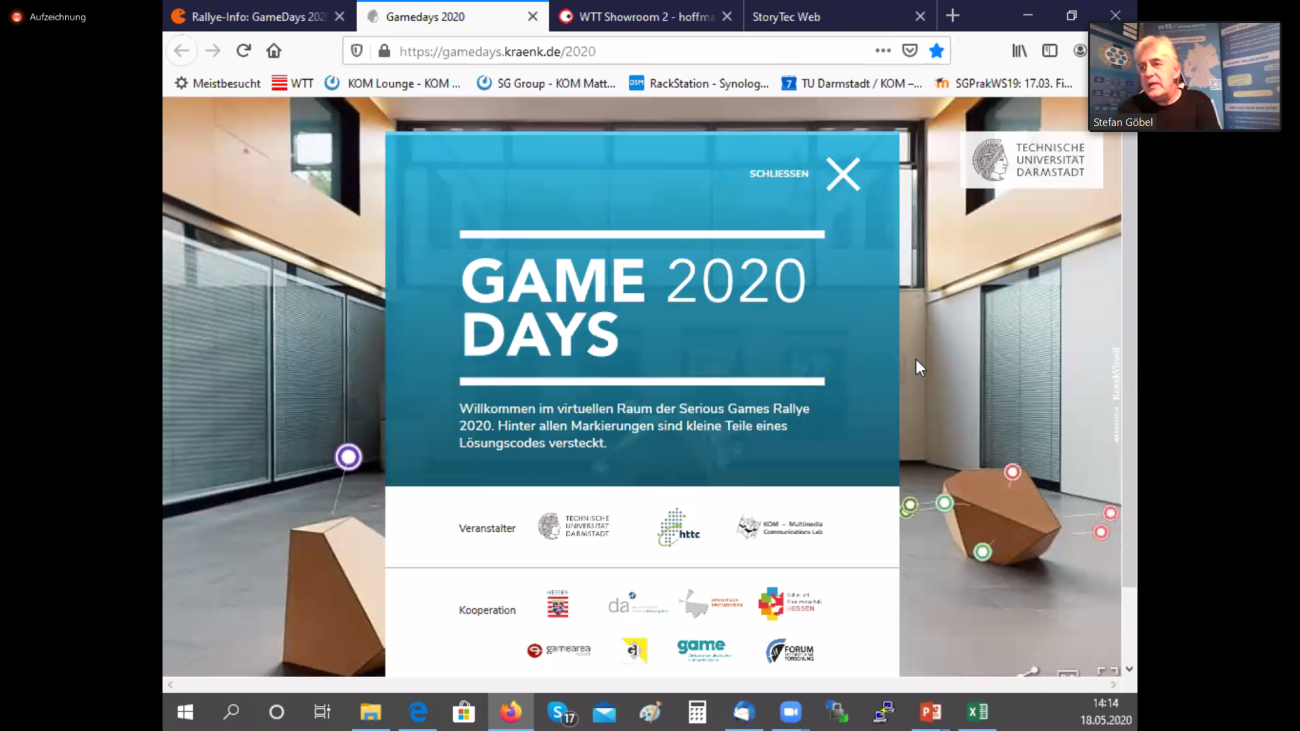Open the Firefox library menu
Viewport: 1300px width, 731px height.
pyautogui.click(x=1019, y=51)
